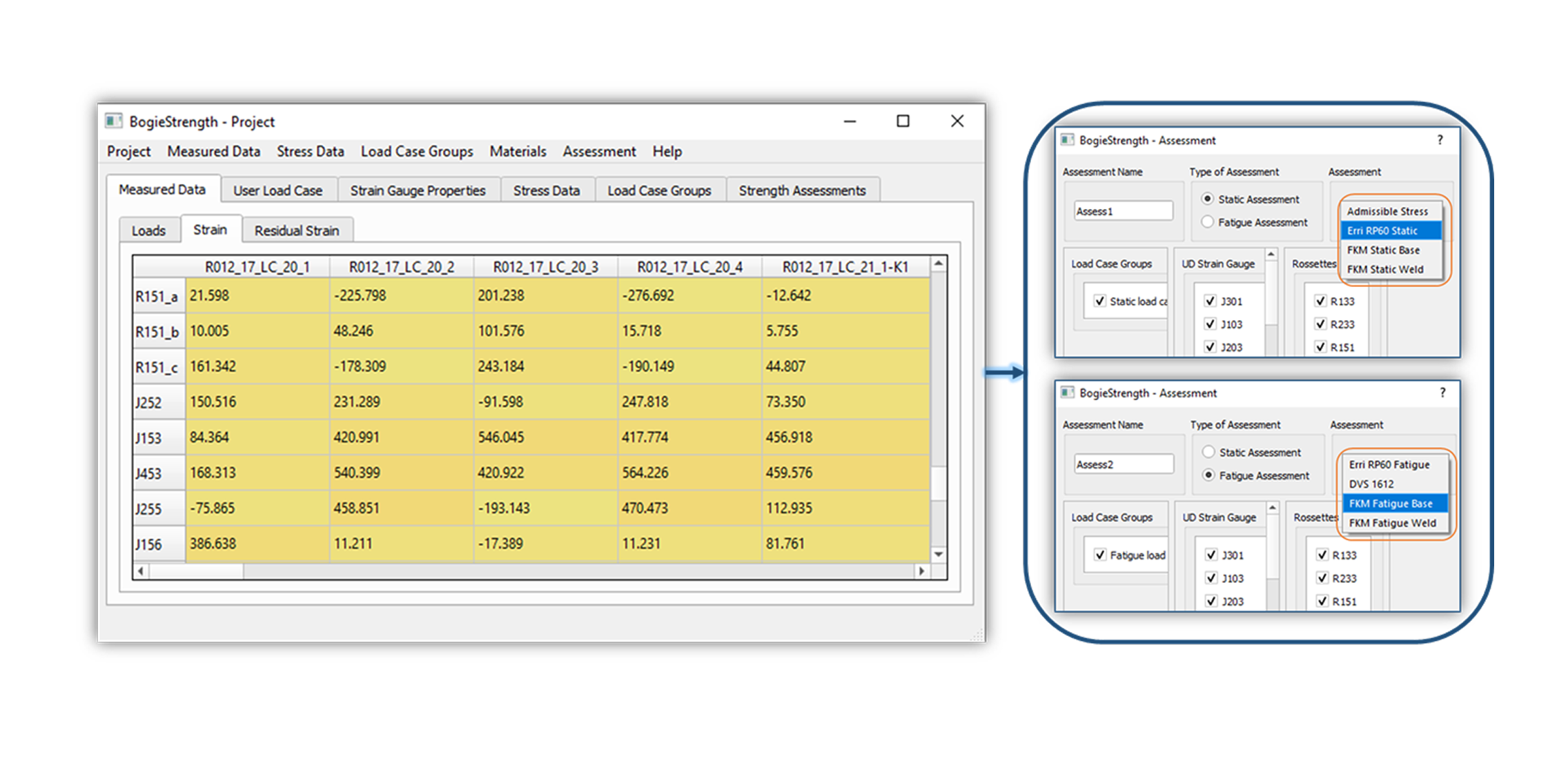
Task: Choose FKM Static Weld from assessment list
Action: tap(1385, 269)
